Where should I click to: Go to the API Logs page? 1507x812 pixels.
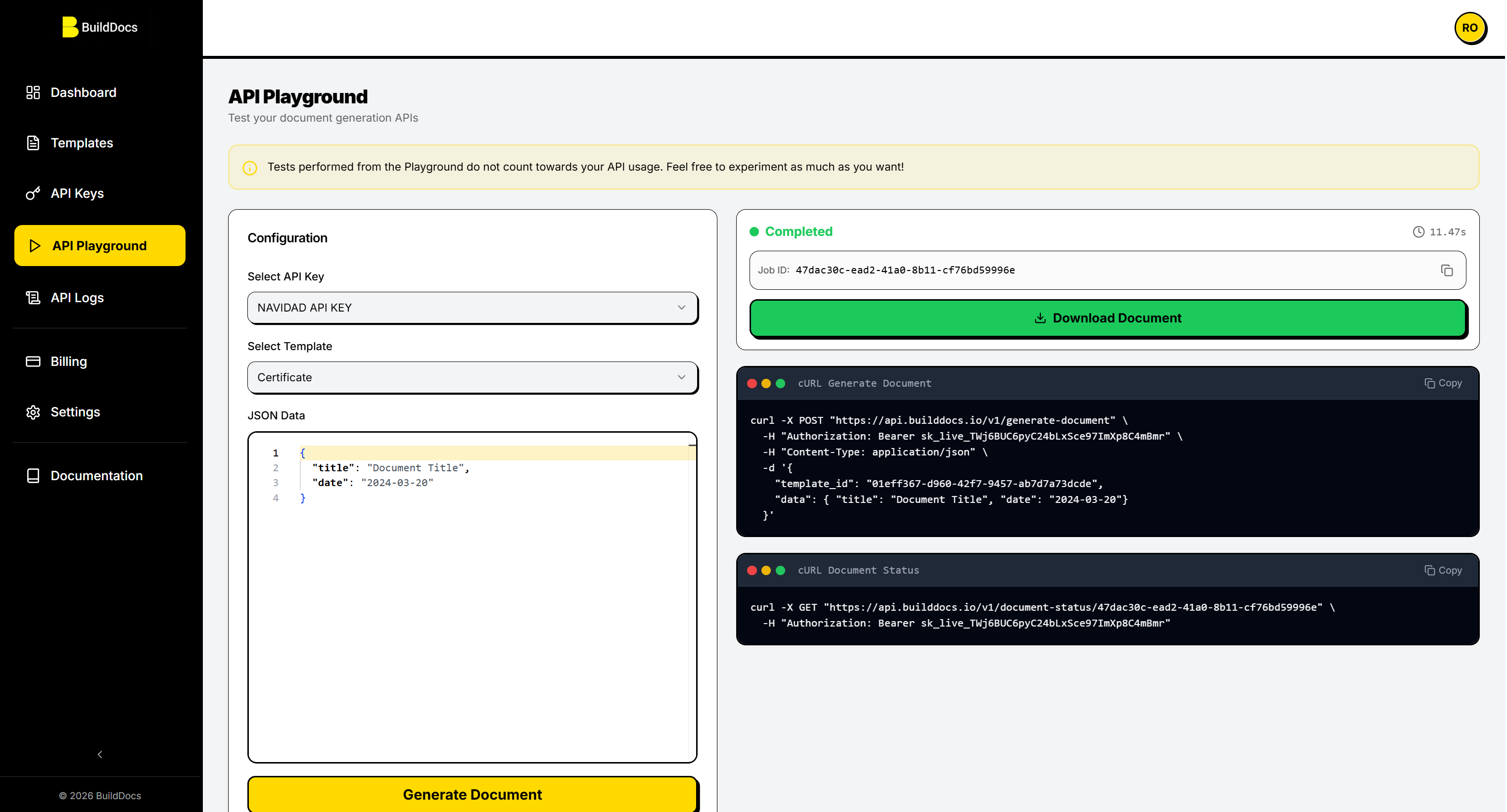pyautogui.click(x=77, y=298)
